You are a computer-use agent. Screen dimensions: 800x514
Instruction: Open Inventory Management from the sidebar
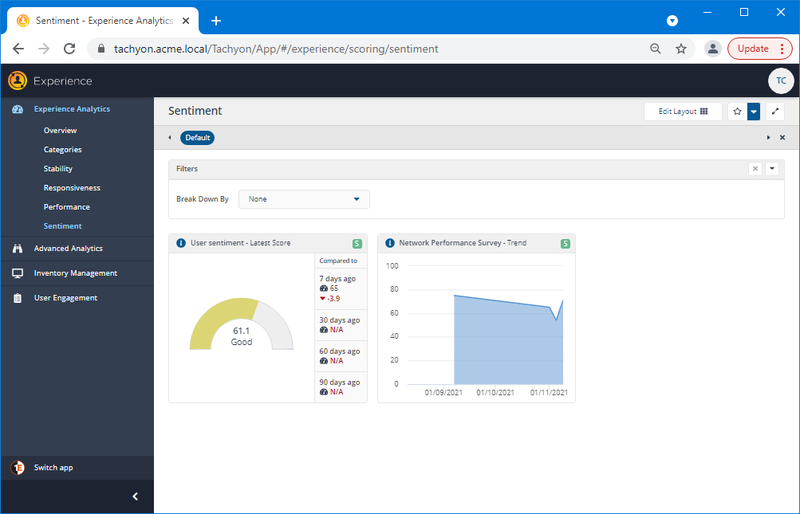(76, 273)
